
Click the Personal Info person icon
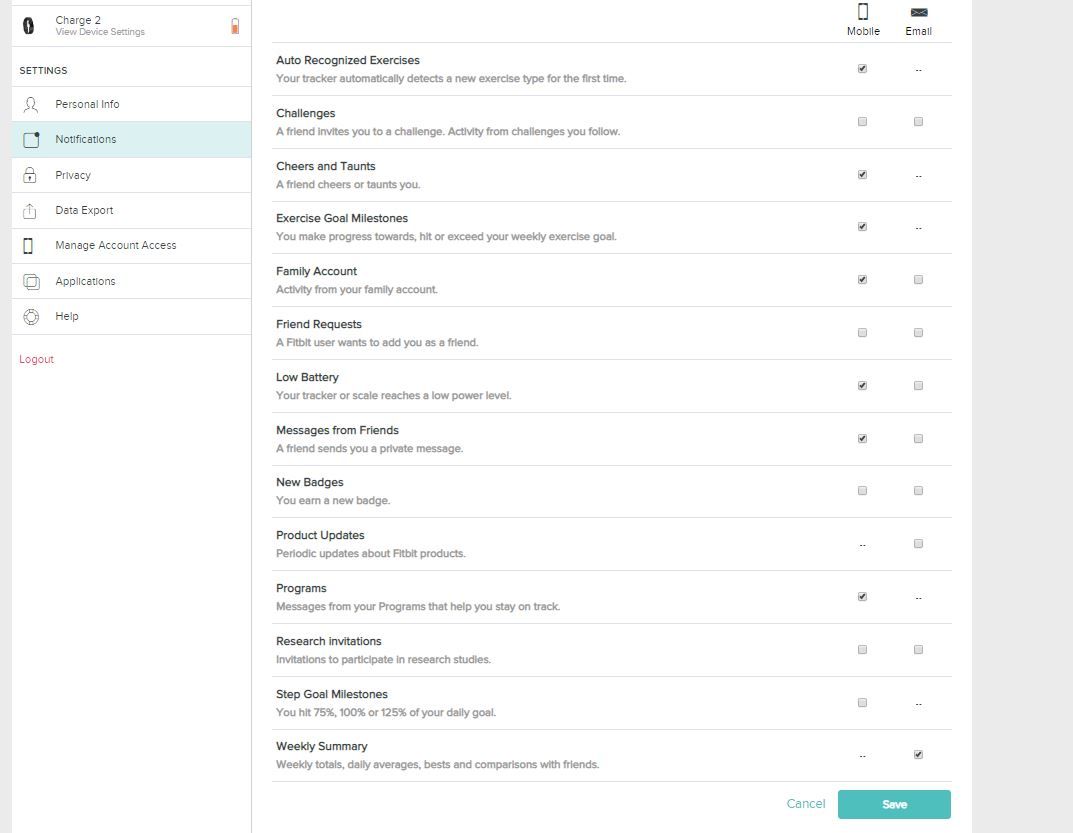click(31, 104)
